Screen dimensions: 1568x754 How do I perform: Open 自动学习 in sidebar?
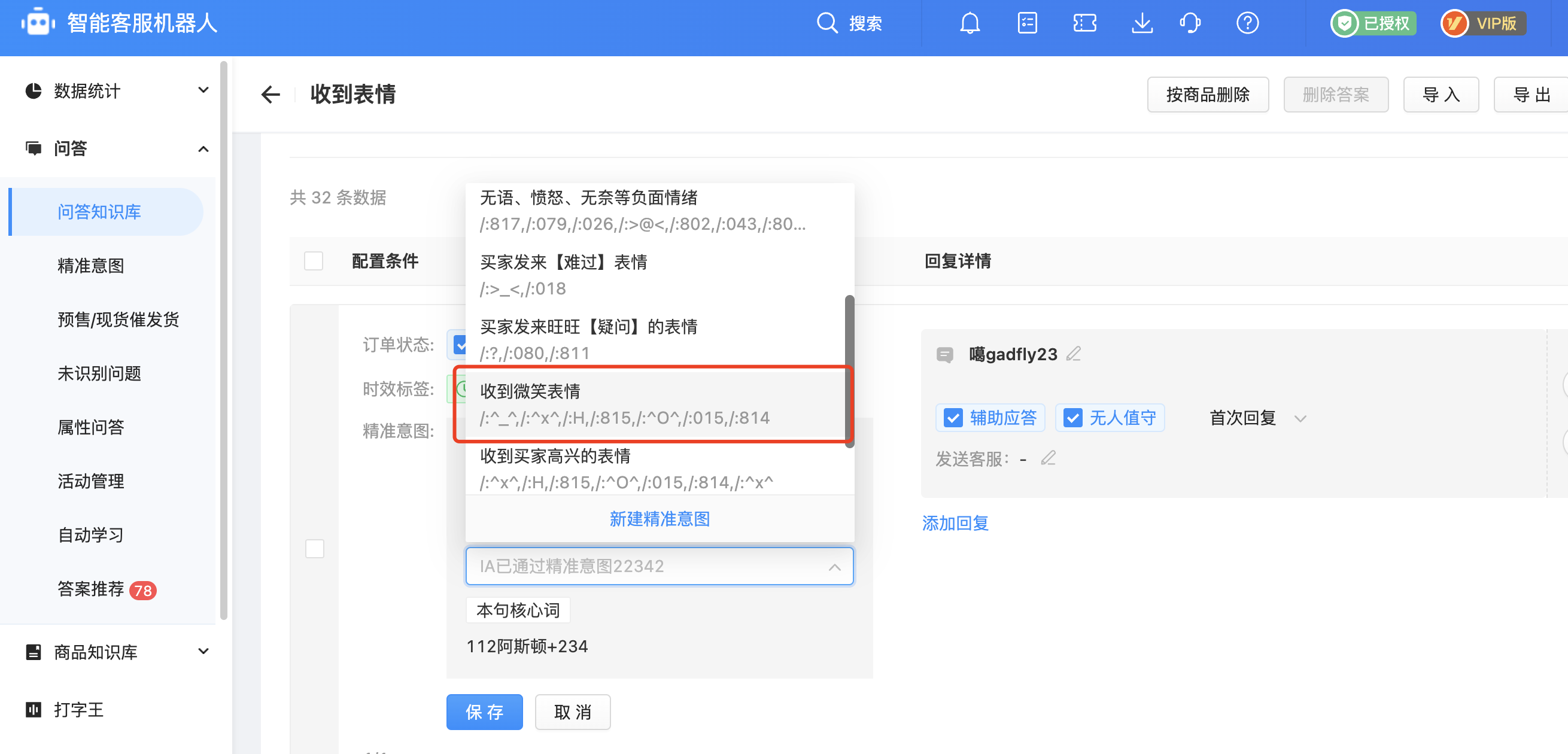(91, 534)
